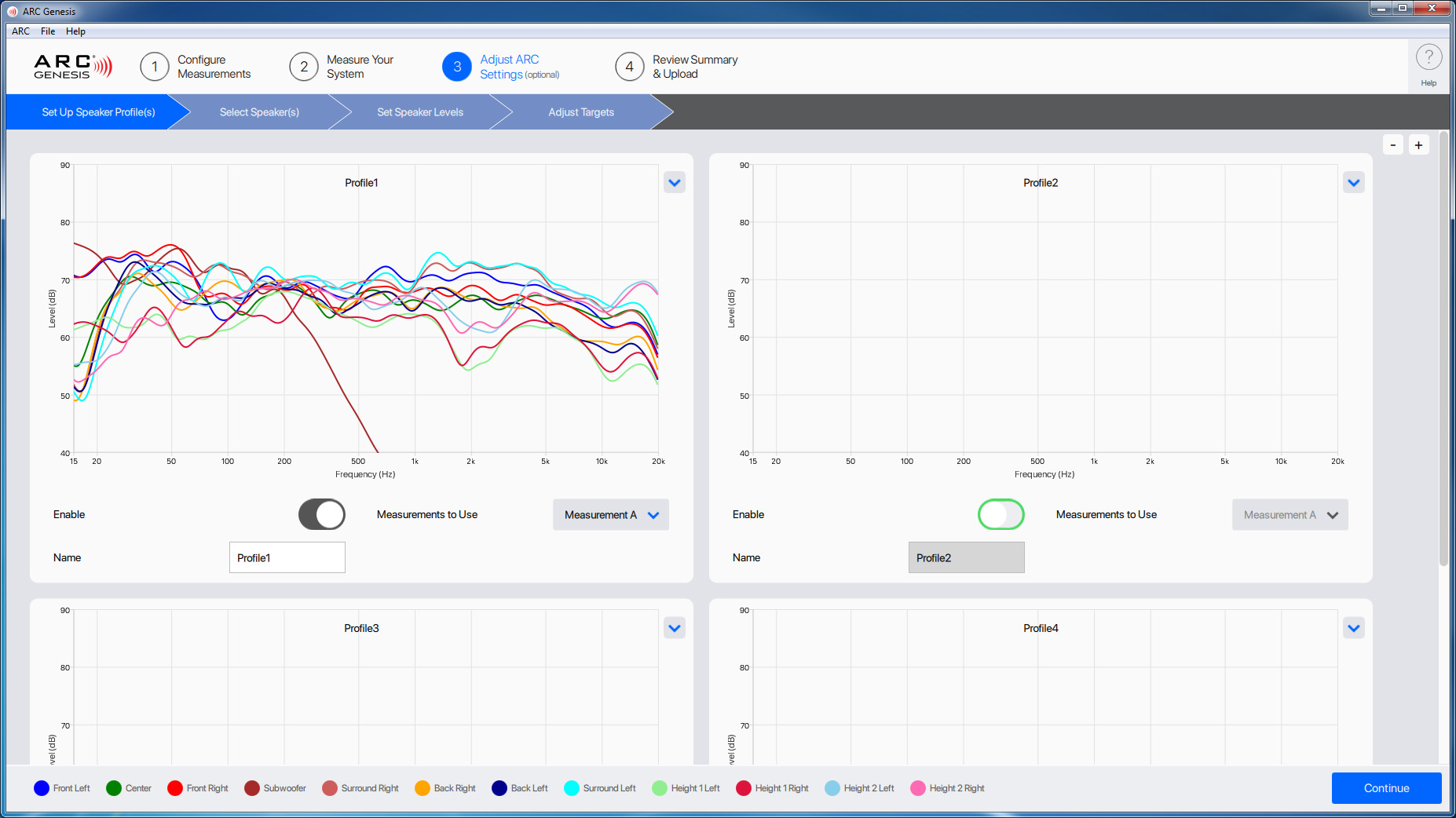Click Center green legend swatch

click(114, 788)
